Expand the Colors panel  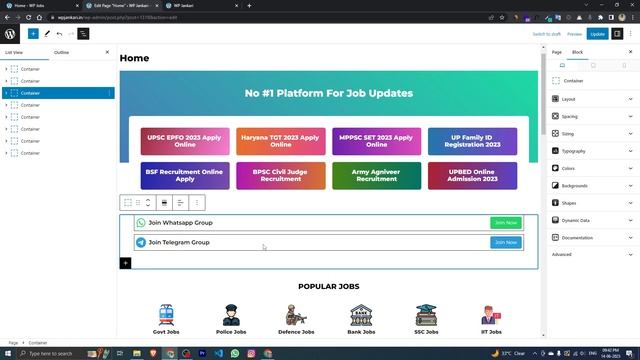coord(592,169)
